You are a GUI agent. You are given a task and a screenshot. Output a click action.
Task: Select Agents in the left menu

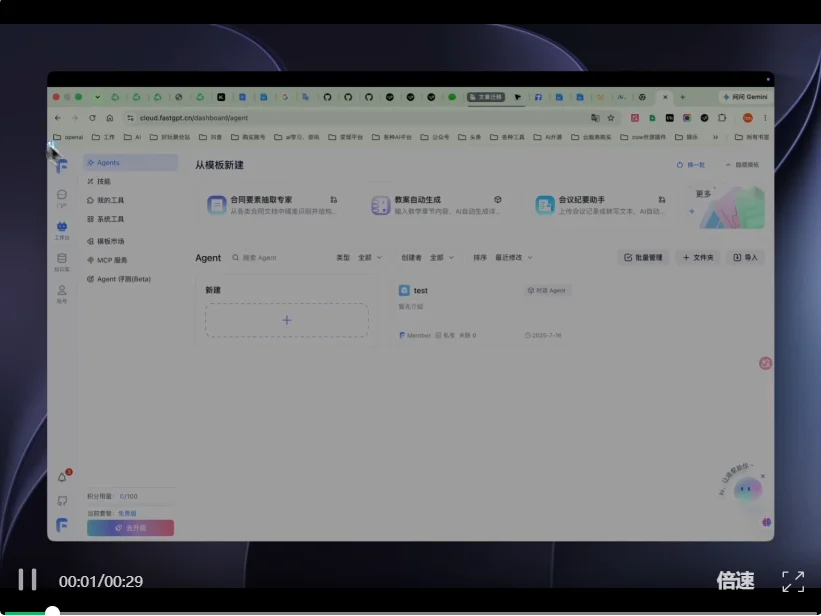pos(130,162)
